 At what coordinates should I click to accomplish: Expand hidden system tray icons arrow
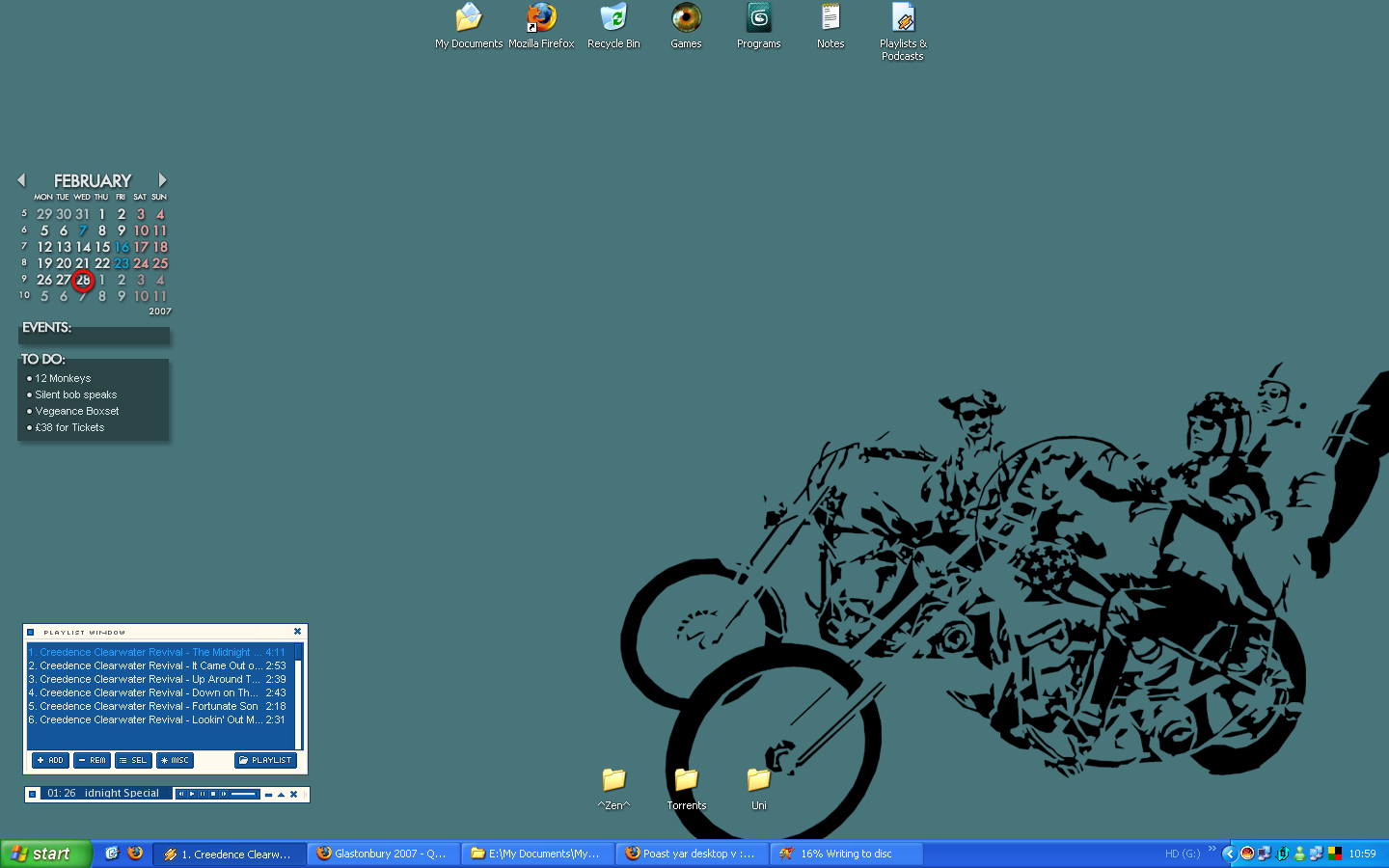pyautogui.click(x=1230, y=854)
